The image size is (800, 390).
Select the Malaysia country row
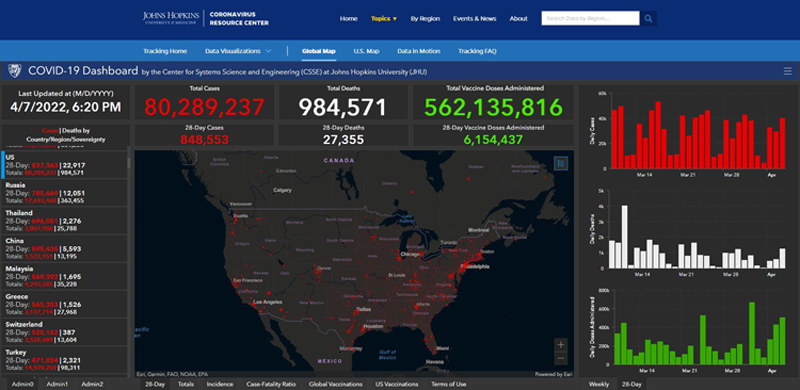(x=64, y=276)
